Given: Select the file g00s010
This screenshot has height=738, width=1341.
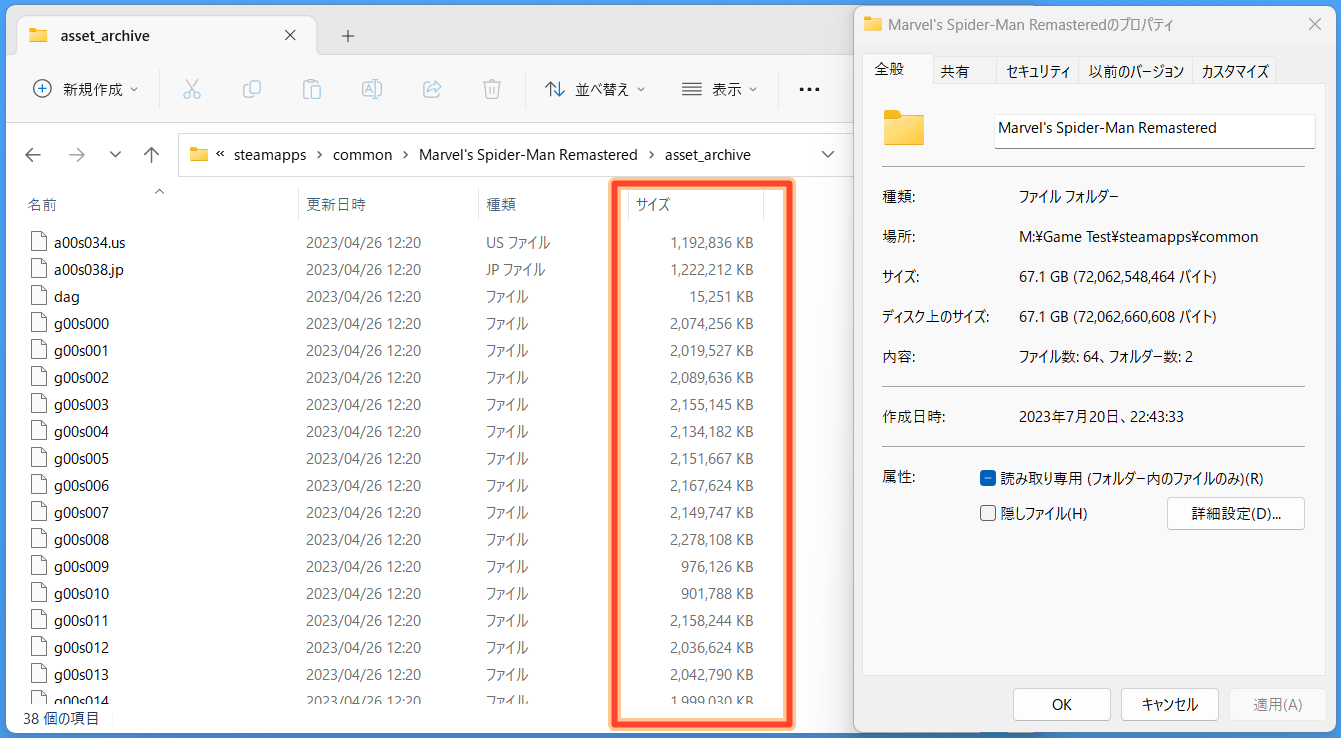Looking at the screenshot, I should tap(81, 593).
